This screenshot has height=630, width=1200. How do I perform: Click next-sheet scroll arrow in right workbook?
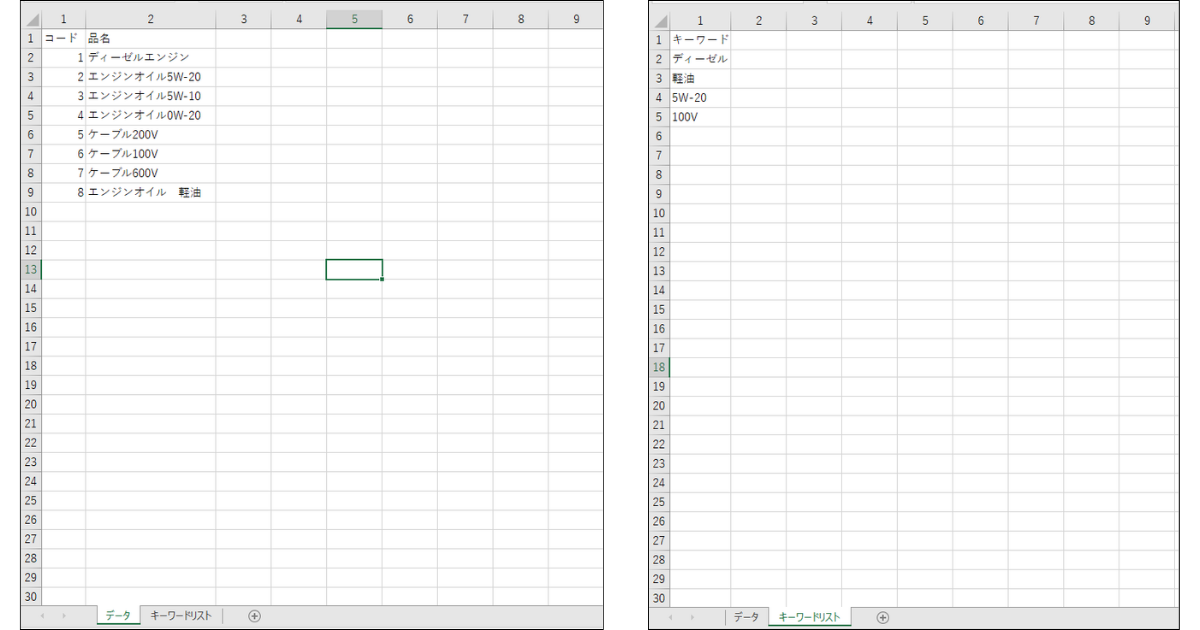(692, 617)
